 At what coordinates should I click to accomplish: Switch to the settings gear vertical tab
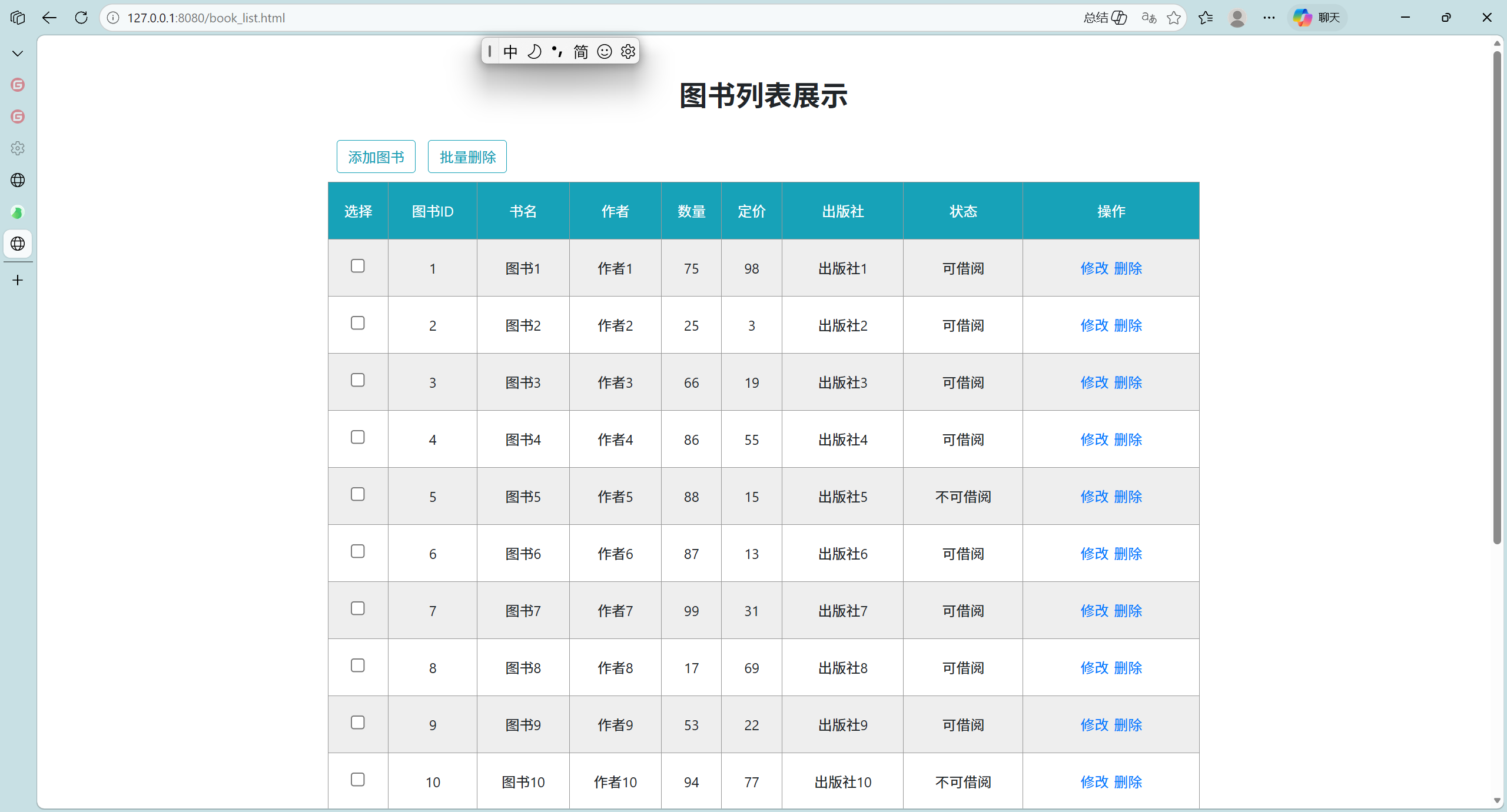(18, 148)
